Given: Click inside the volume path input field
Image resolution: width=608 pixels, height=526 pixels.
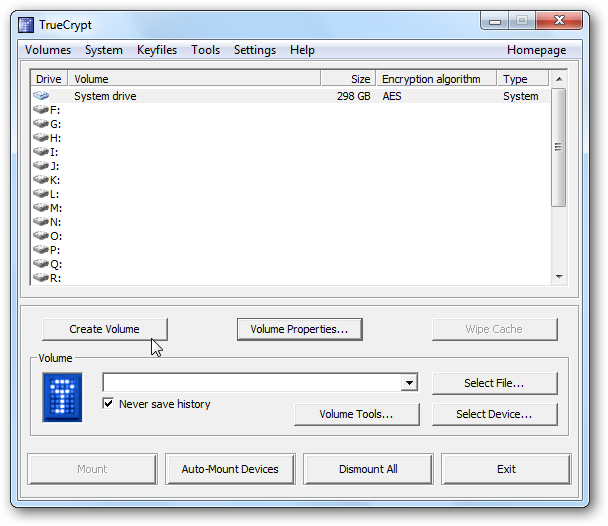Looking at the screenshot, I should pos(252,383).
